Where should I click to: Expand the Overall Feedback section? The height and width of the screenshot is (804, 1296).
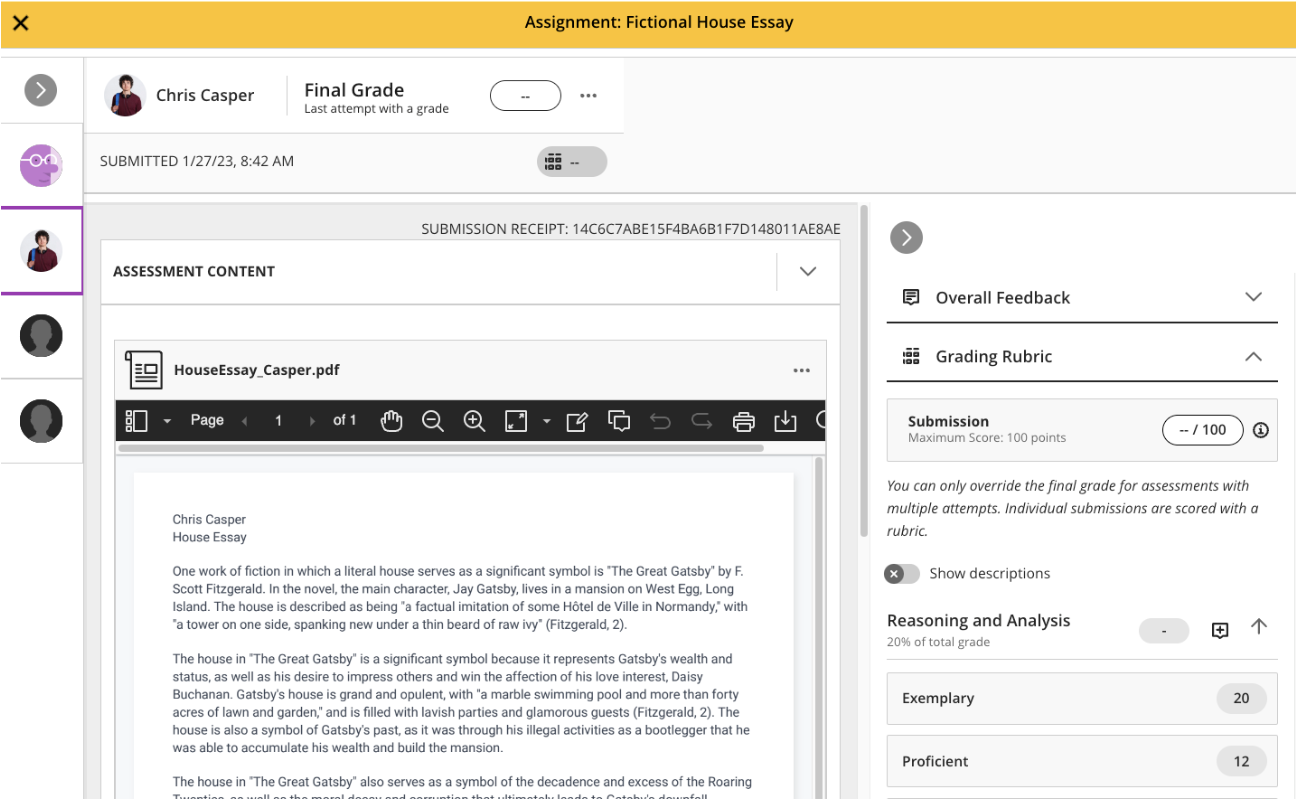[1252, 297]
